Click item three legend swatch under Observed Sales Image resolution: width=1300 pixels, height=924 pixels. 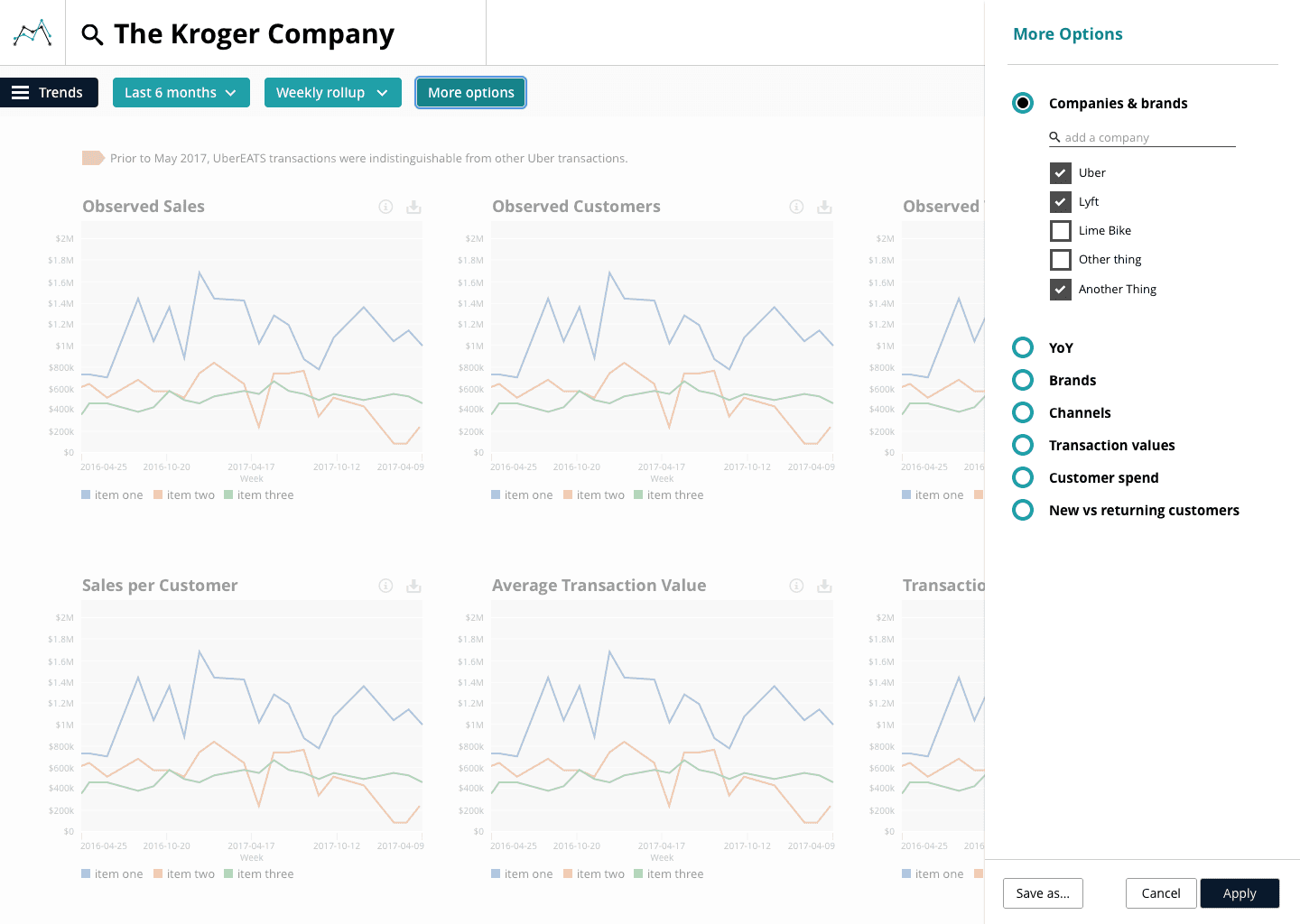coord(228,494)
